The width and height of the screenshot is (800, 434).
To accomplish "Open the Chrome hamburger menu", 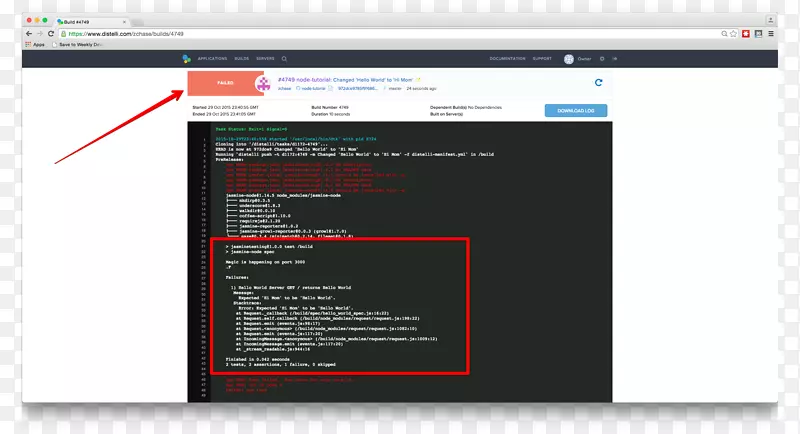I will [771, 34].
